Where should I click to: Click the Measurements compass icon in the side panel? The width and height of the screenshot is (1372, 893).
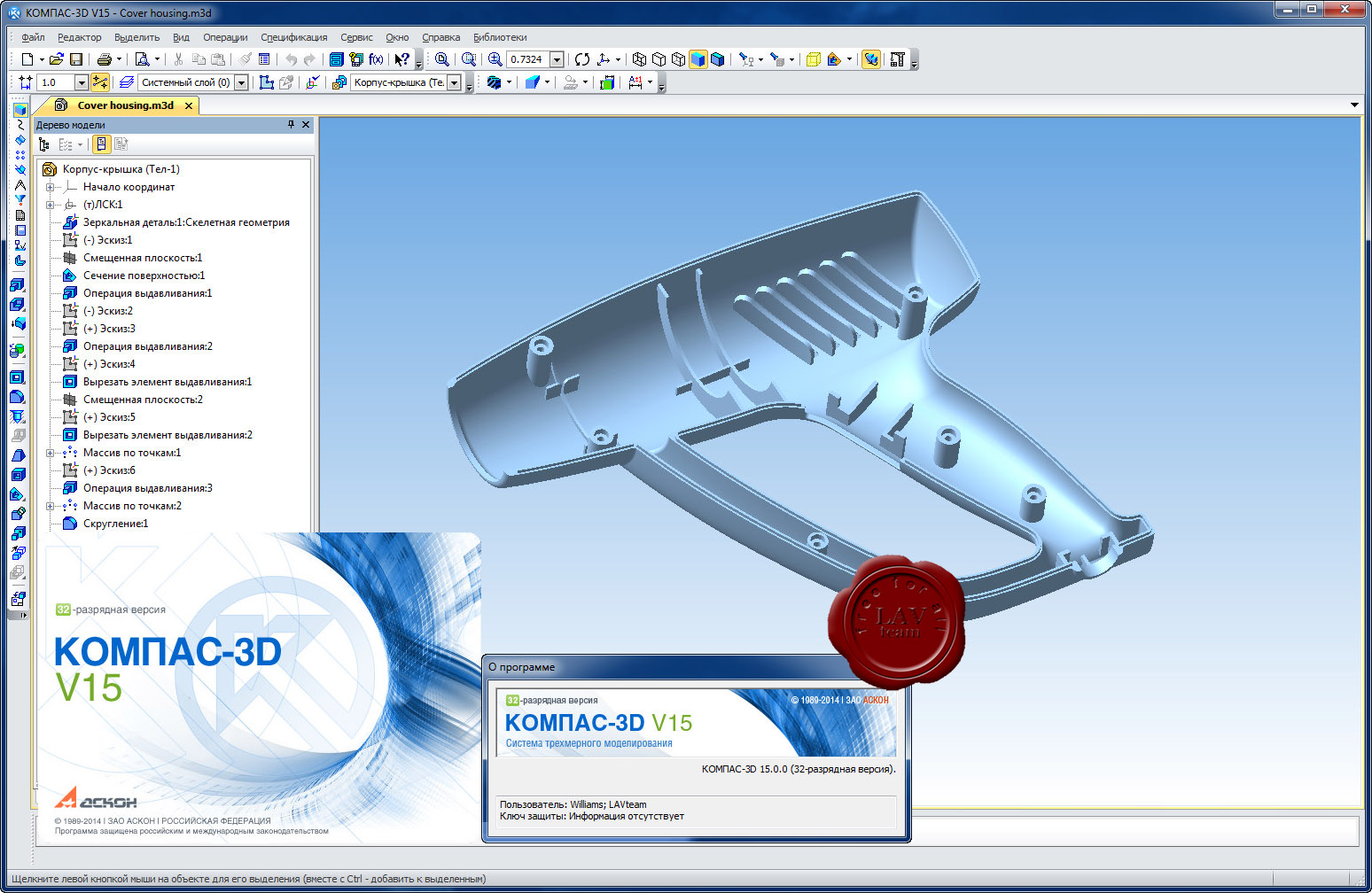pyautogui.click(x=19, y=185)
